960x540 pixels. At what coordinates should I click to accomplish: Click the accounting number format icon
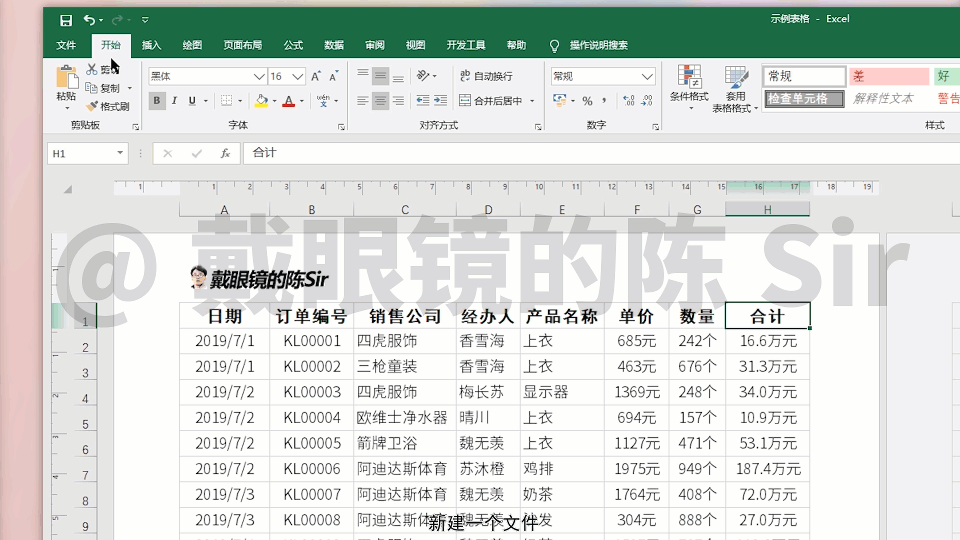click(x=559, y=100)
